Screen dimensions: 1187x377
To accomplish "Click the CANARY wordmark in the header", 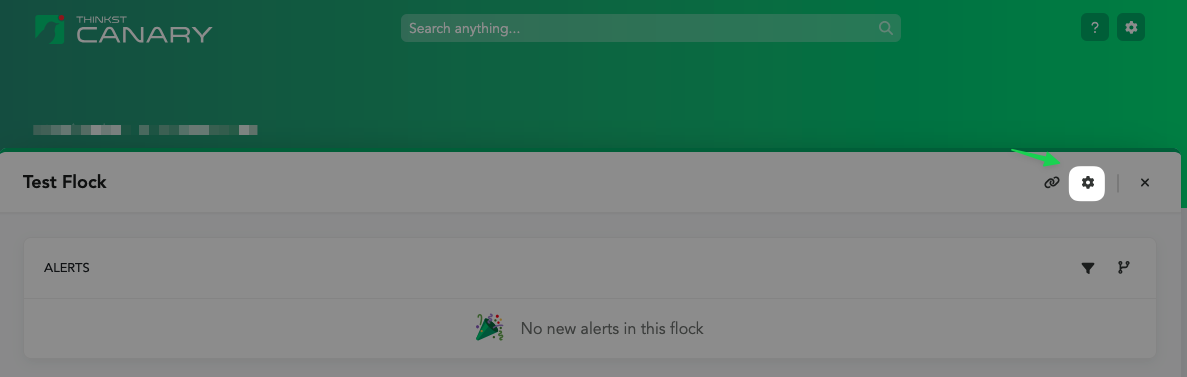I will click(x=144, y=35).
